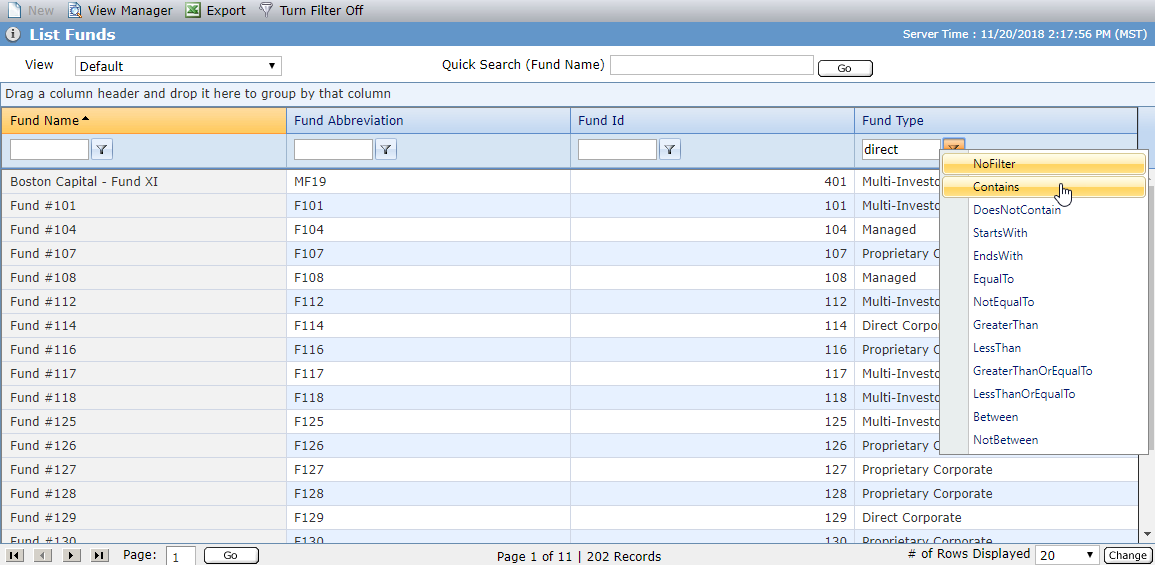Viewport: 1155px width, 565px height.
Task: Open the filter menu for Fund Id
Action: pos(670,150)
